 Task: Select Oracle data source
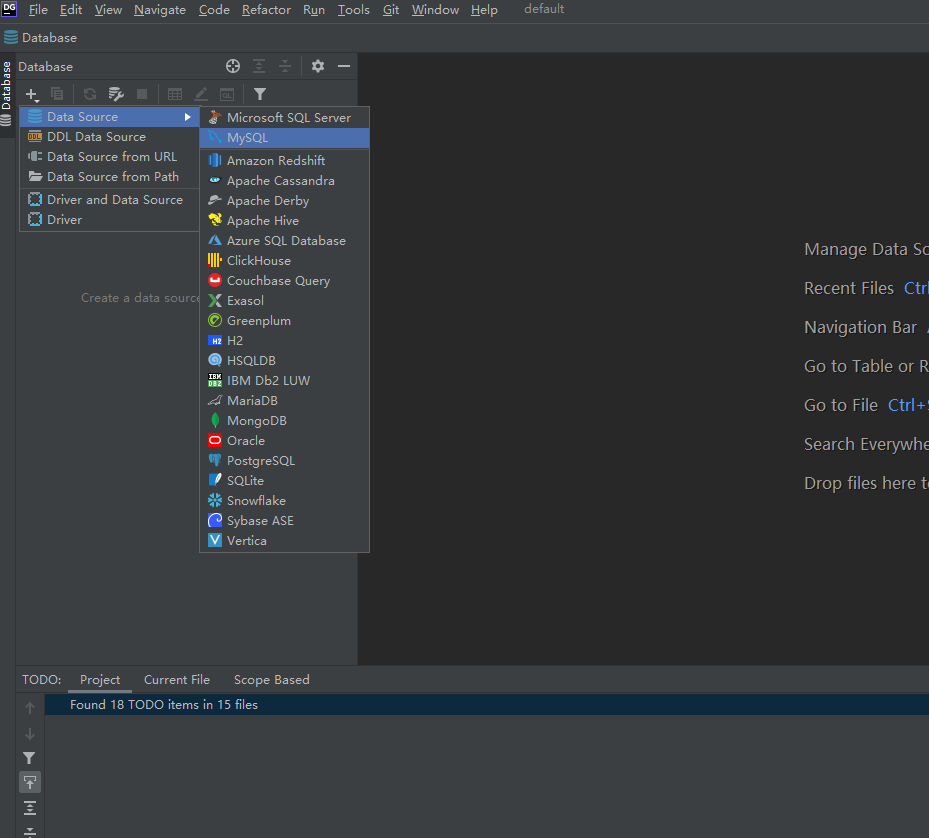click(x=284, y=441)
